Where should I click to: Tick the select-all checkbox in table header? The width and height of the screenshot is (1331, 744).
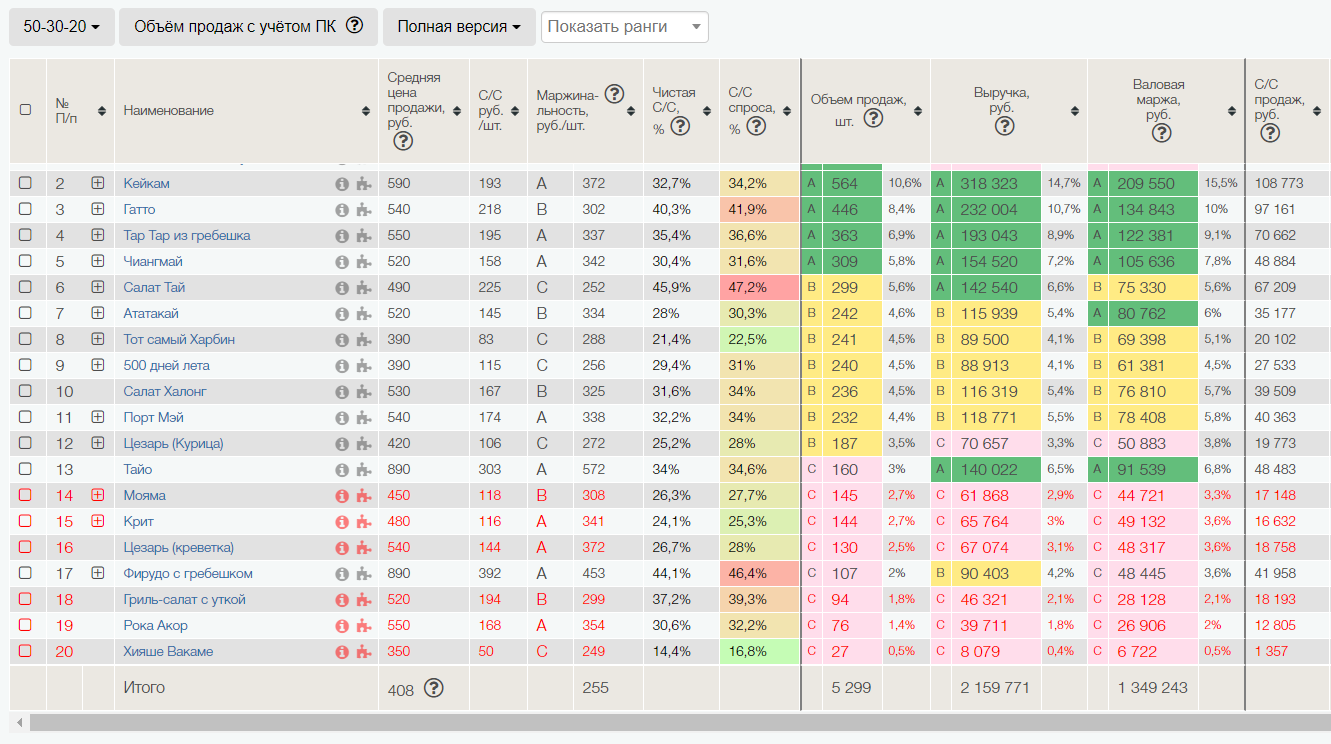(x=26, y=110)
